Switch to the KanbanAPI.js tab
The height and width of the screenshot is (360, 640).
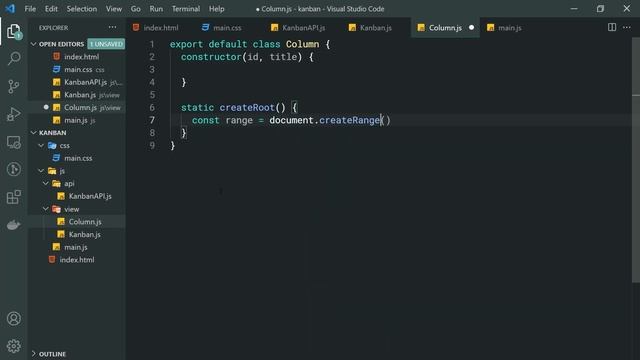coord(298,28)
